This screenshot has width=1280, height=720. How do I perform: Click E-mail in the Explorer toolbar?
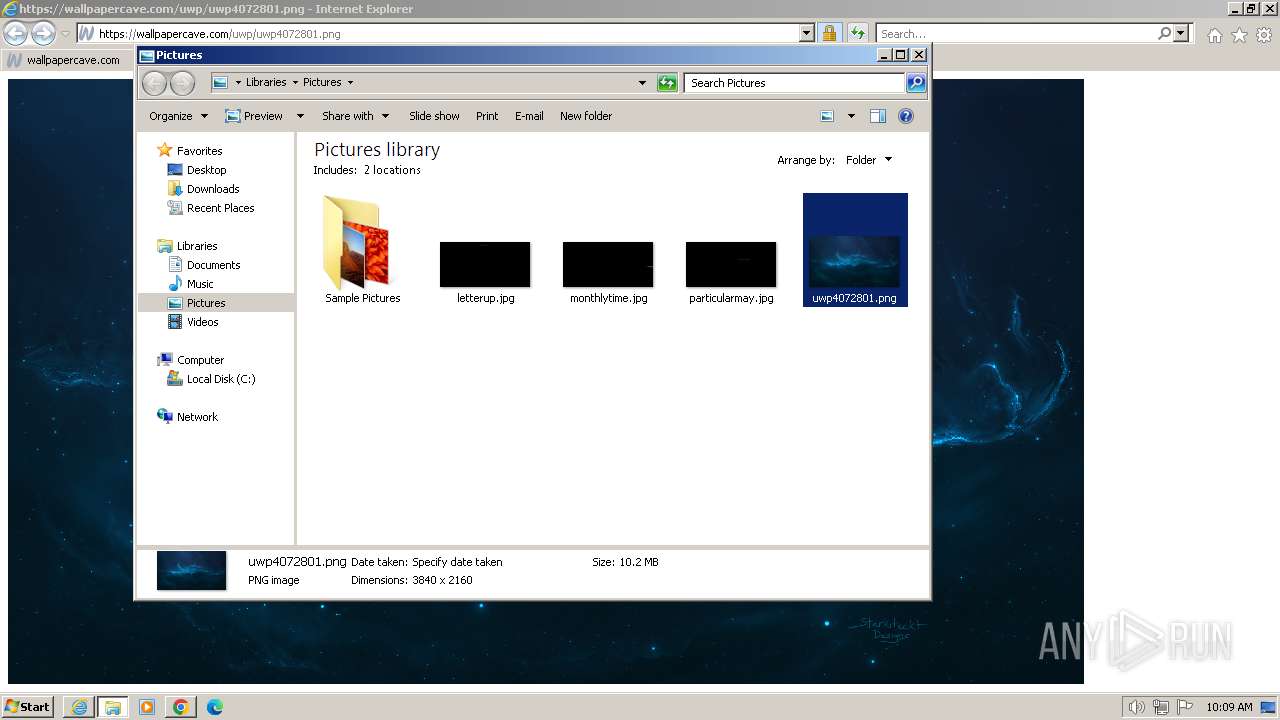(x=529, y=116)
